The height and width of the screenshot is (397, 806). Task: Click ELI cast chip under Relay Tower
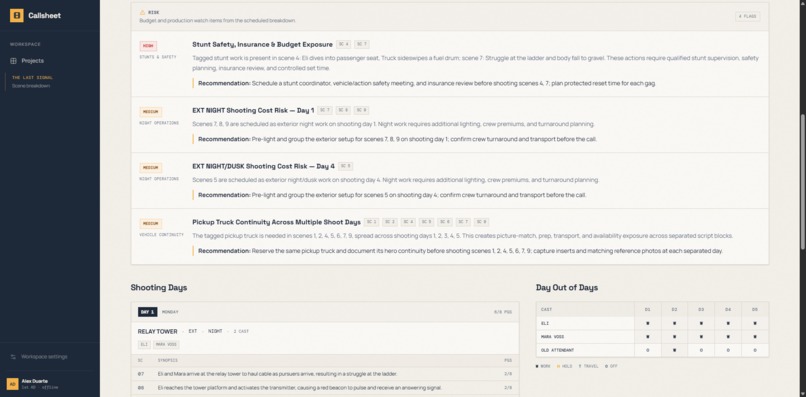point(144,345)
